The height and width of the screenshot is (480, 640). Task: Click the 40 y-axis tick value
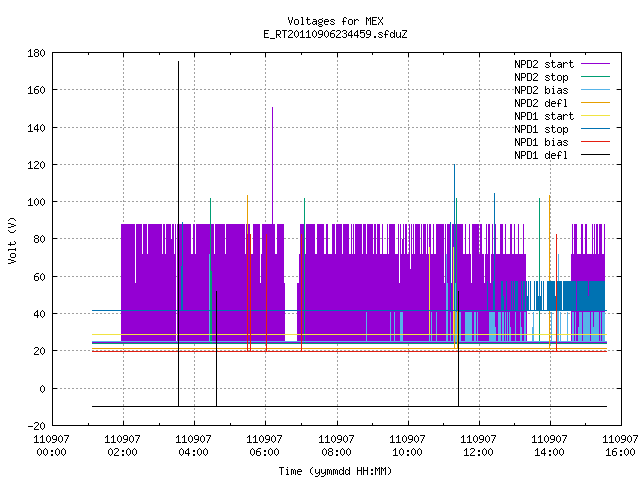click(39, 314)
